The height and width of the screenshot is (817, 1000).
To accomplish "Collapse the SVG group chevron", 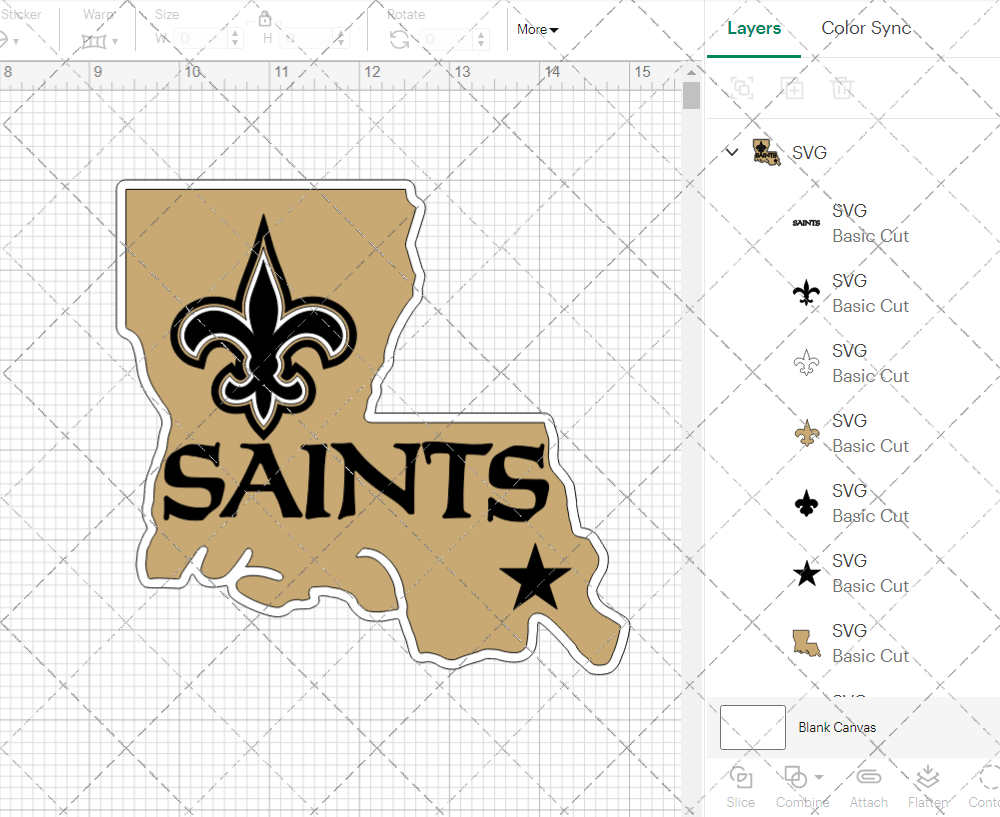I will tap(732, 152).
